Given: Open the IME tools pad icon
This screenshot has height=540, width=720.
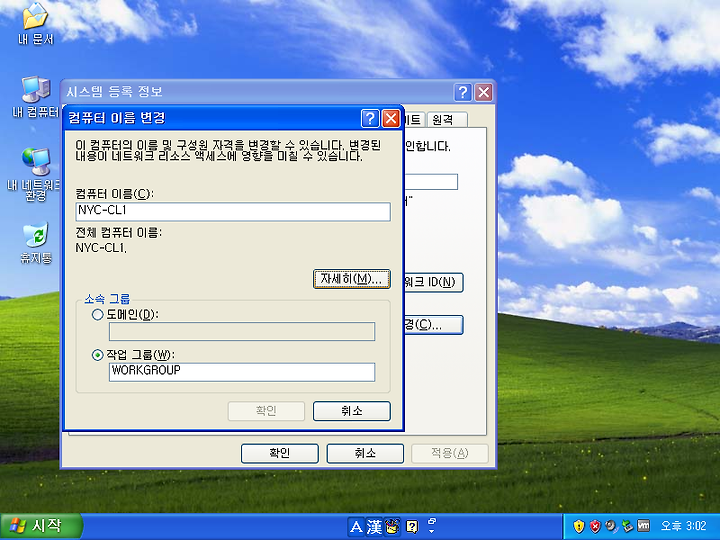Looking at the screenshot, I should [393, 527].
